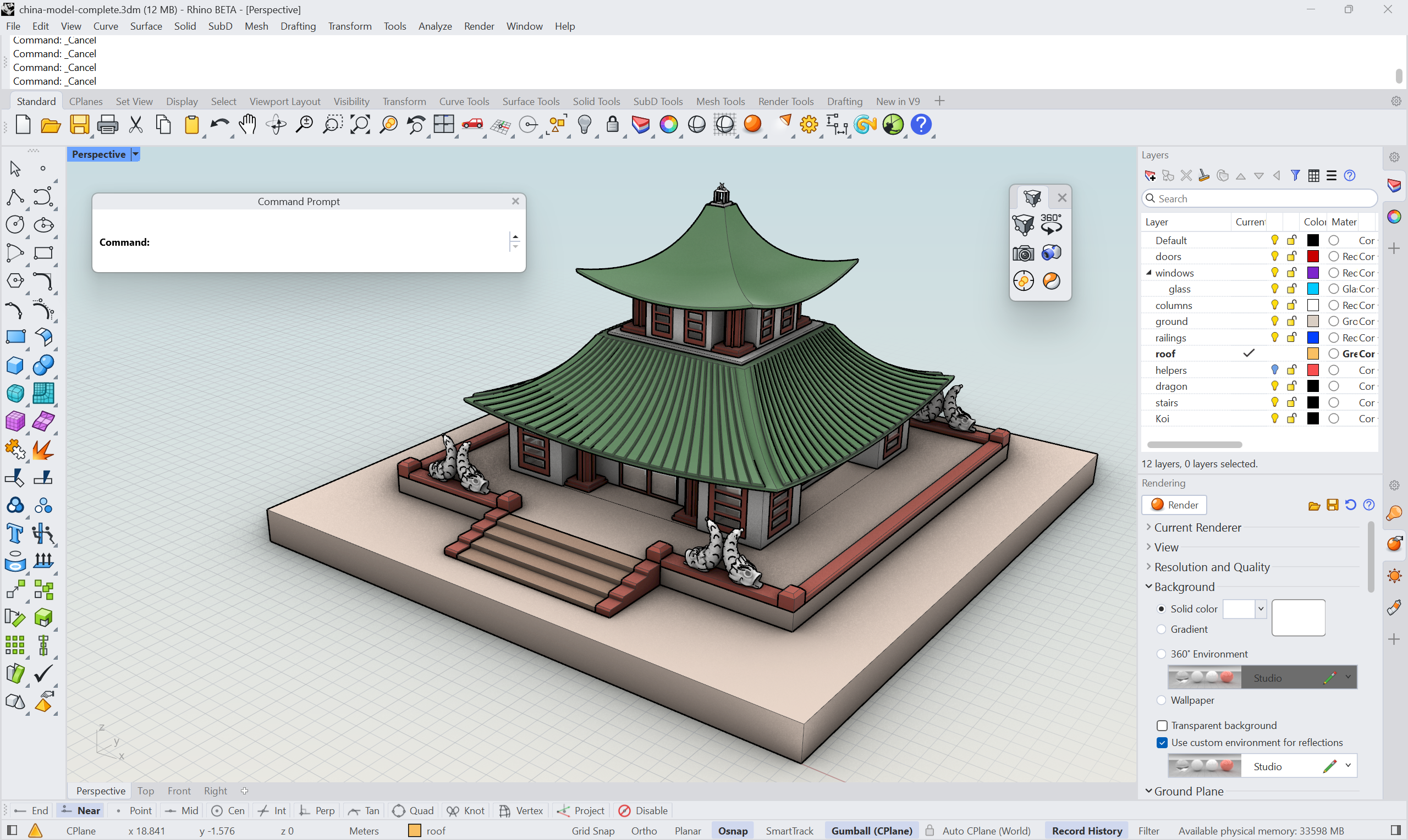This screenshot has width=1408, height=840.
Task: Select the 360° Environment radio button
Action: tap(1161, 654)
